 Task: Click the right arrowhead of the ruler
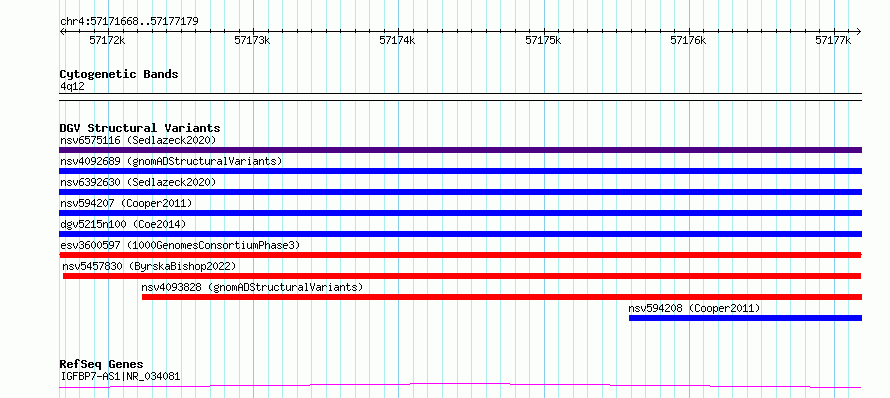coord(859,32)
